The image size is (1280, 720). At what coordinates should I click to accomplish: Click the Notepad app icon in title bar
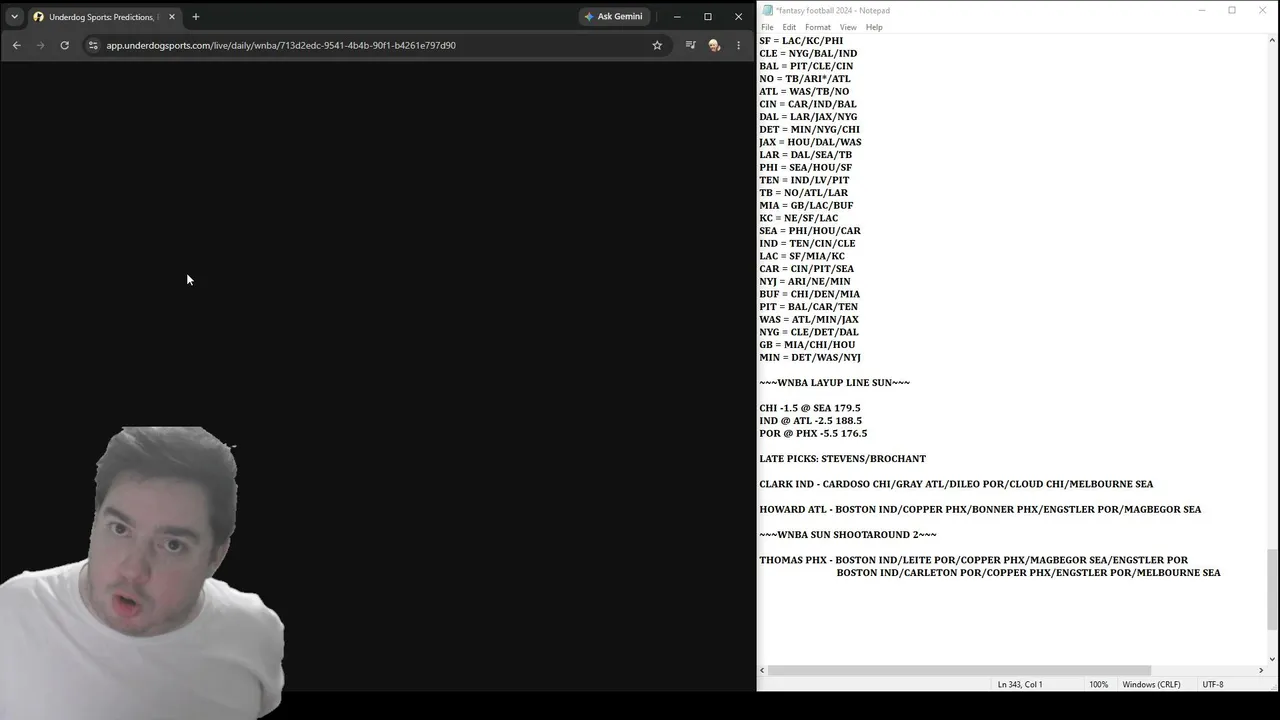point(767,11)
